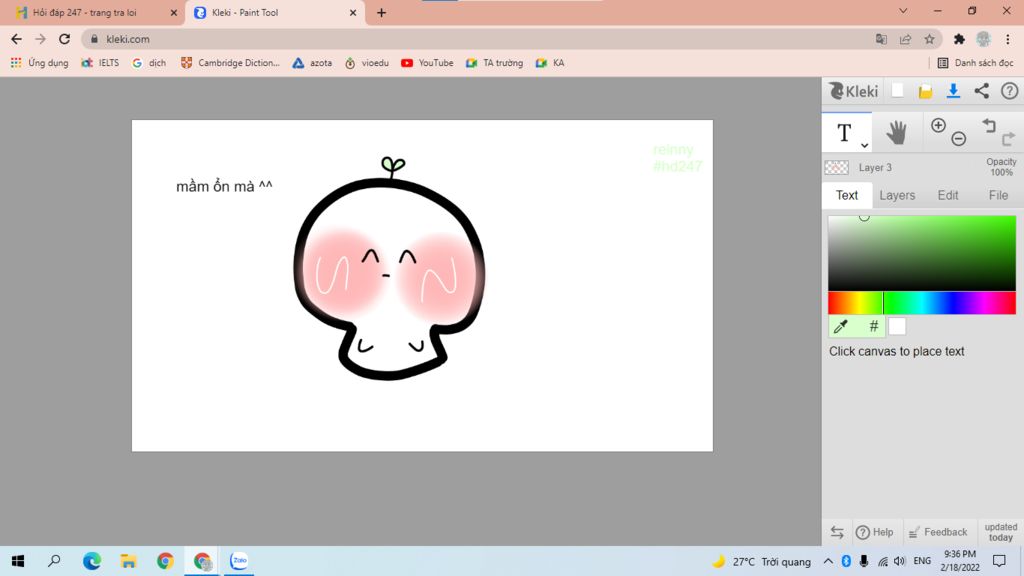
Task: Open the Feedback button
Action: [938, 532]
